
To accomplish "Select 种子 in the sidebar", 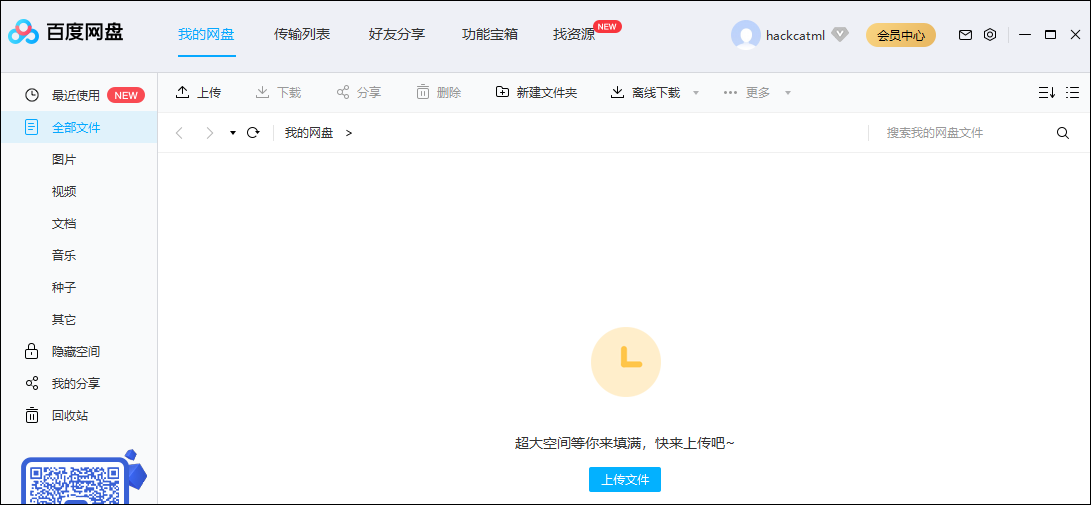I will [64, 287].
